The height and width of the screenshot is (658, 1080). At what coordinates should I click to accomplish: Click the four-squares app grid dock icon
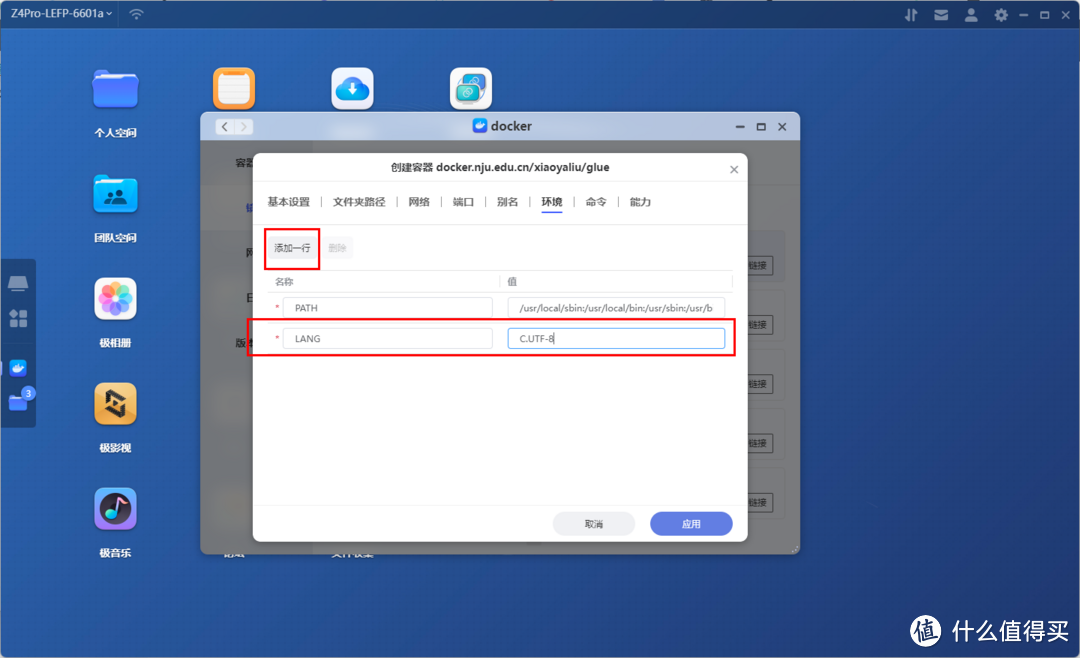[x=18, y=318]
